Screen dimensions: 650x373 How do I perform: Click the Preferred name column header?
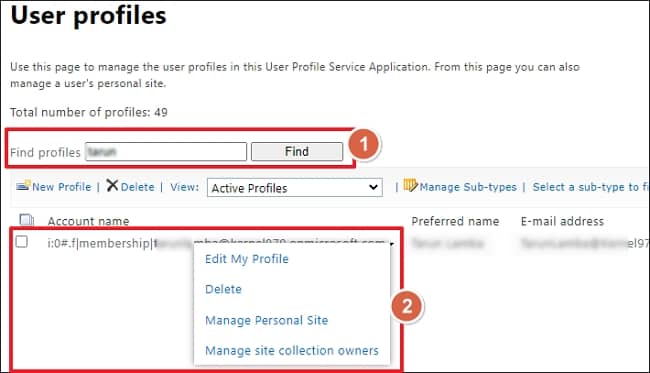click(x=455, y=221)
